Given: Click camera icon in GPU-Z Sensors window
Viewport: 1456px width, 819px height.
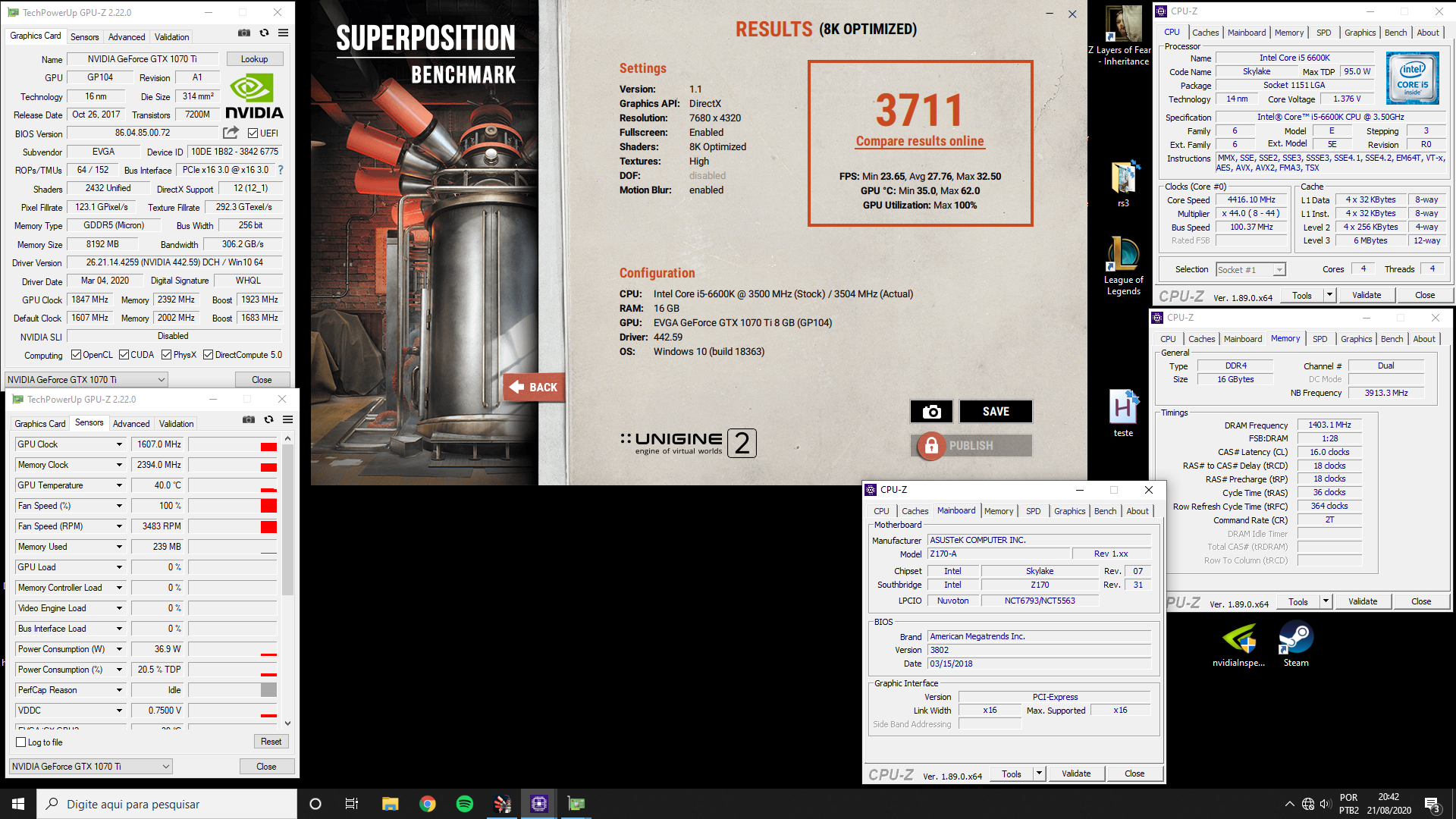Looking at the screenshot, I should coord(249,419).
